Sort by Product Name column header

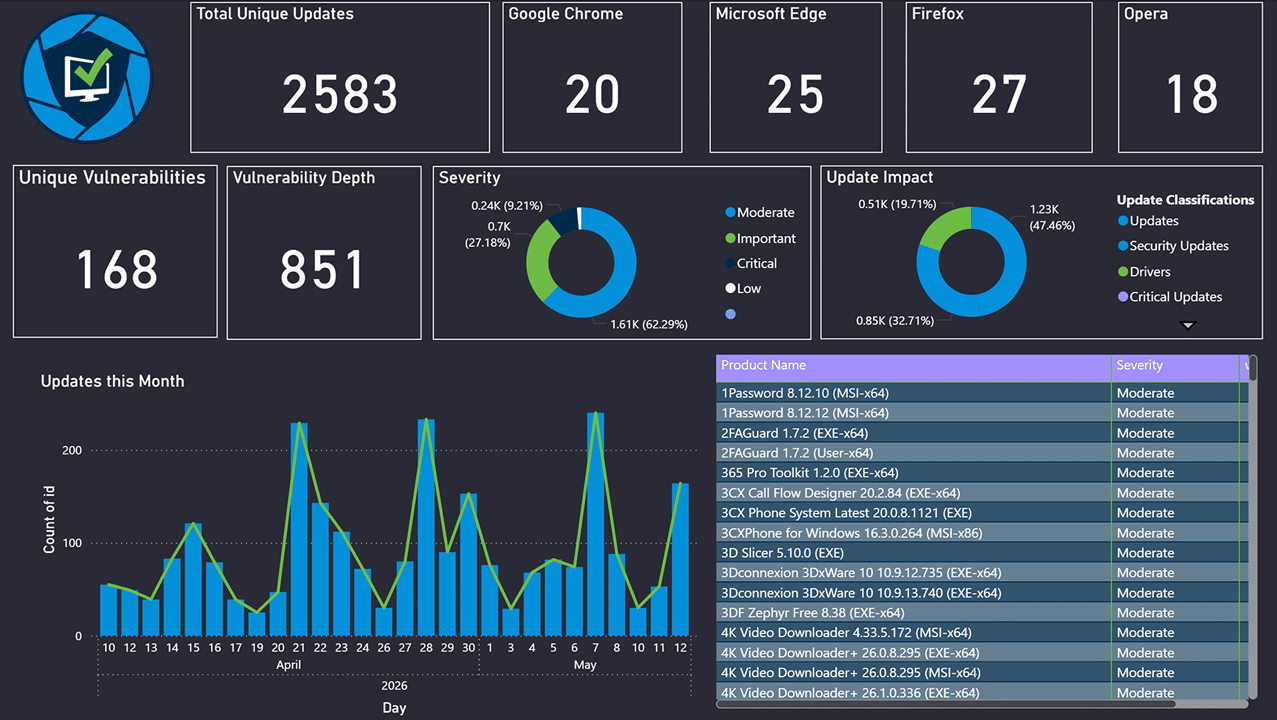pyautogui.click(x=913, y=366)
